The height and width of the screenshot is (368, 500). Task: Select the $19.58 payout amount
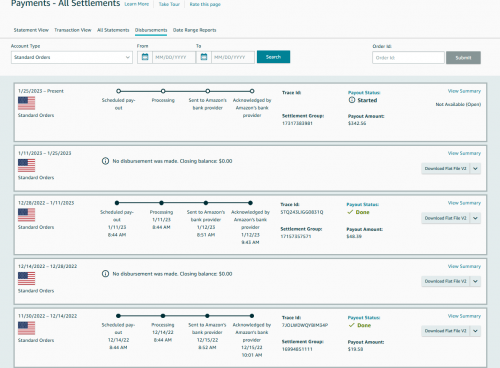coord(355,349)
